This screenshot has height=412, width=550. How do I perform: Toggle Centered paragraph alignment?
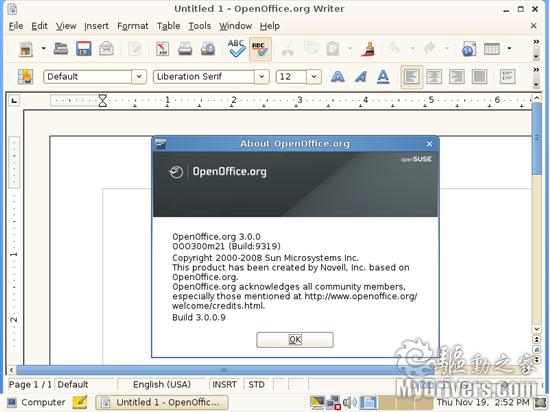click(434, 76)
